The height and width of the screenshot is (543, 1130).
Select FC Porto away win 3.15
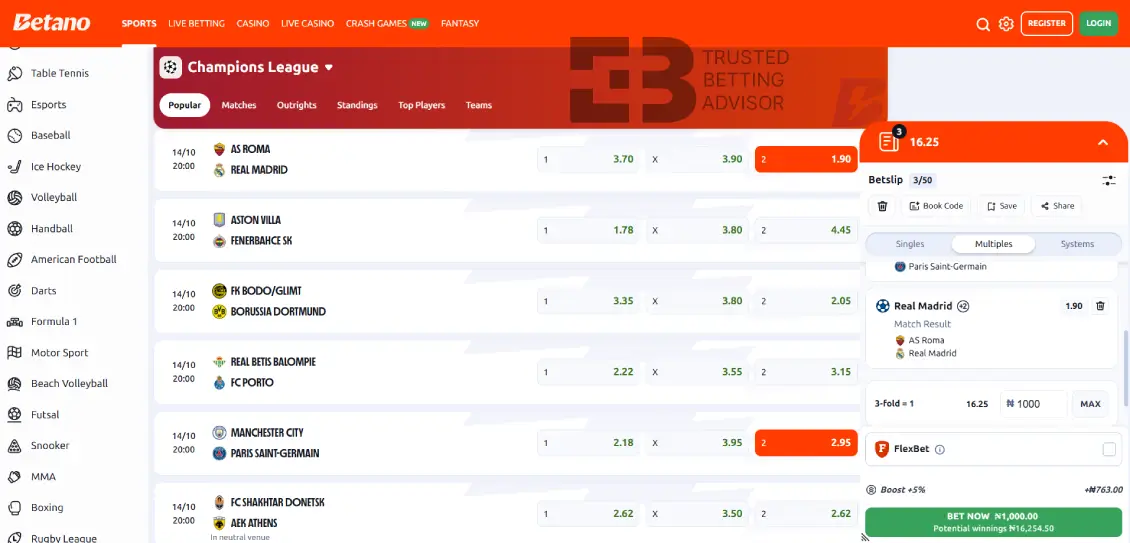coord(806,372)
